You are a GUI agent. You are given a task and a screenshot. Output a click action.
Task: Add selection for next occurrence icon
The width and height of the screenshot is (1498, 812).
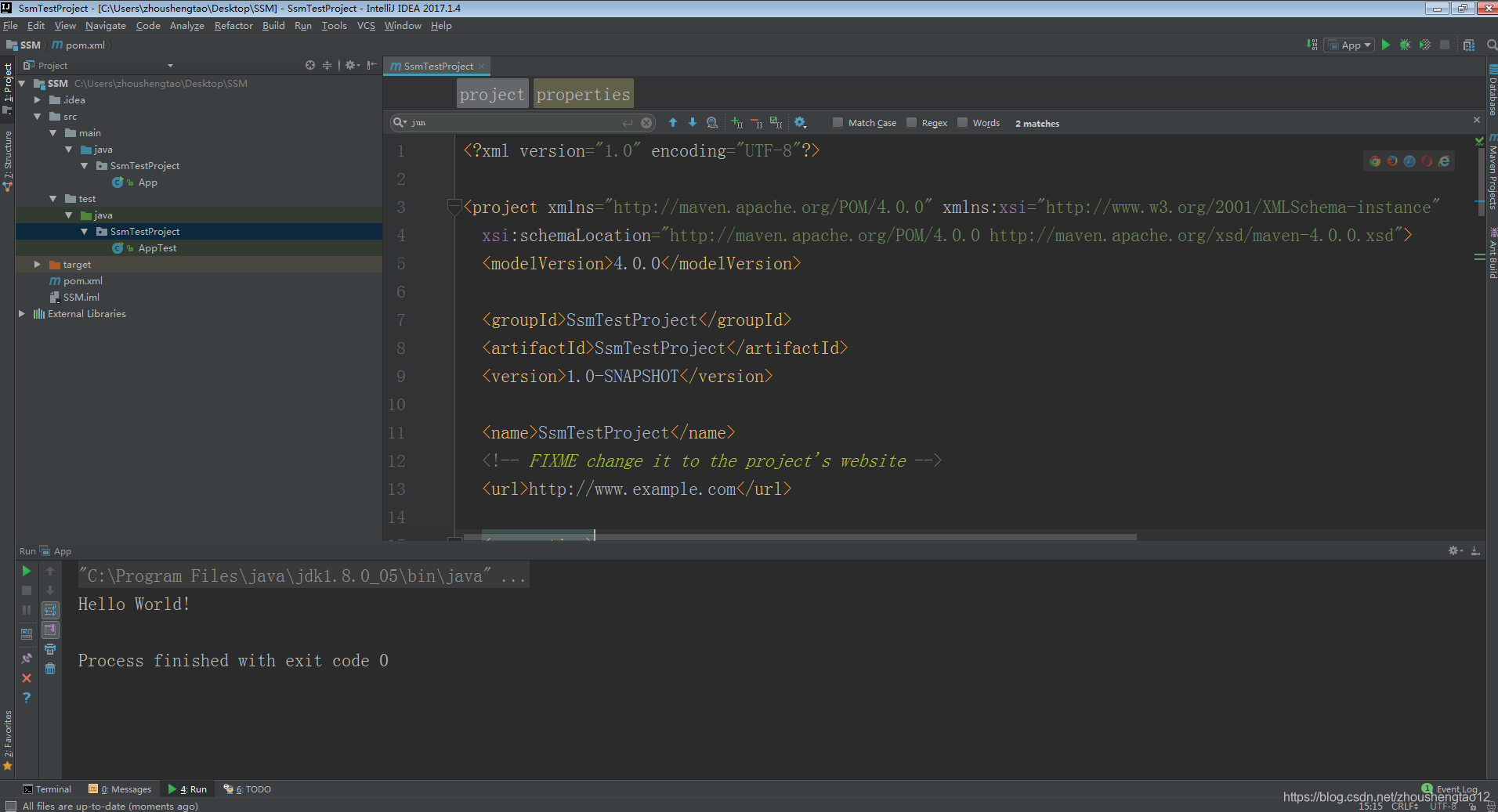736,122
